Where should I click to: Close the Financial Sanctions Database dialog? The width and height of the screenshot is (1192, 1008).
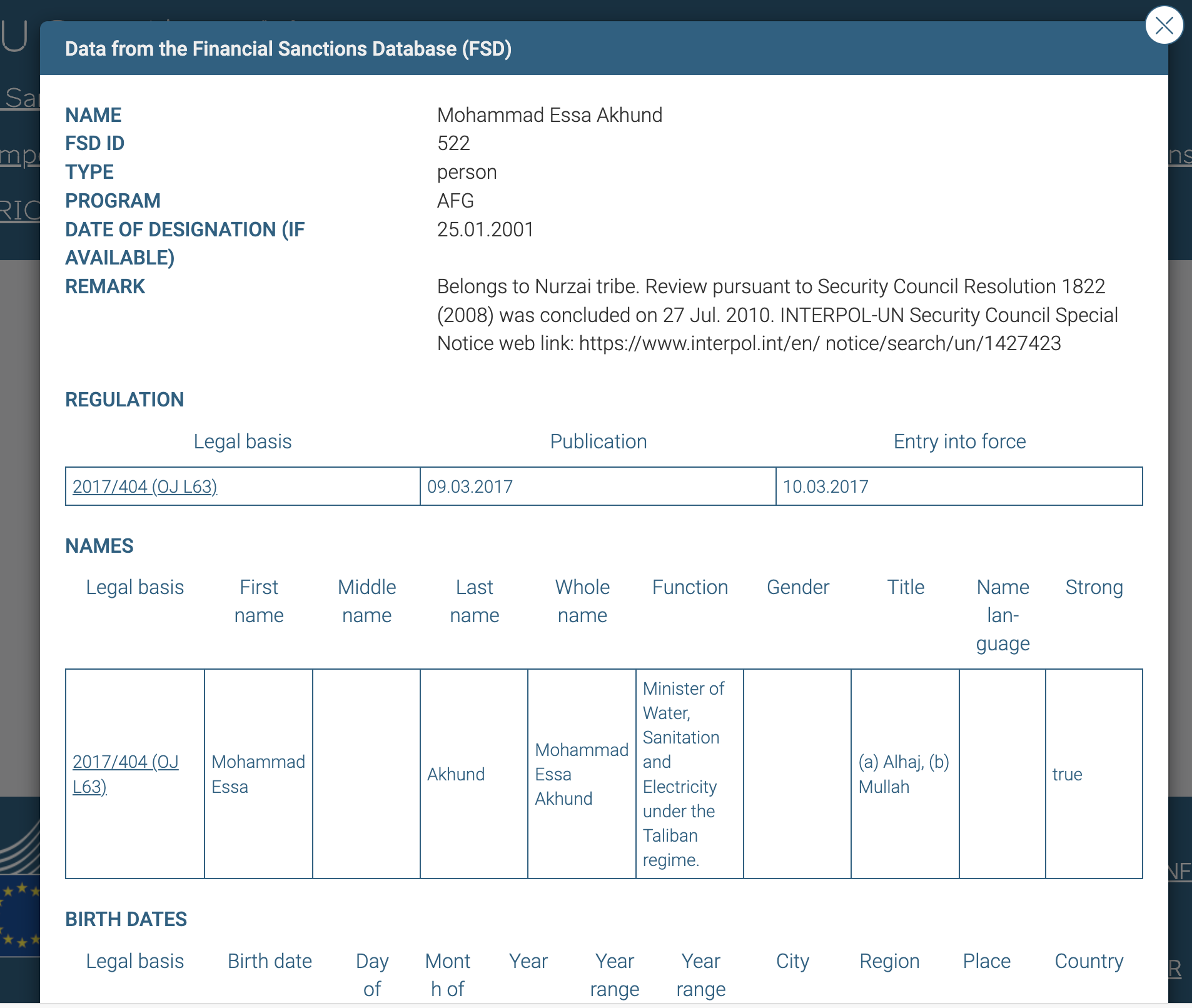[x=1164, y=26]
